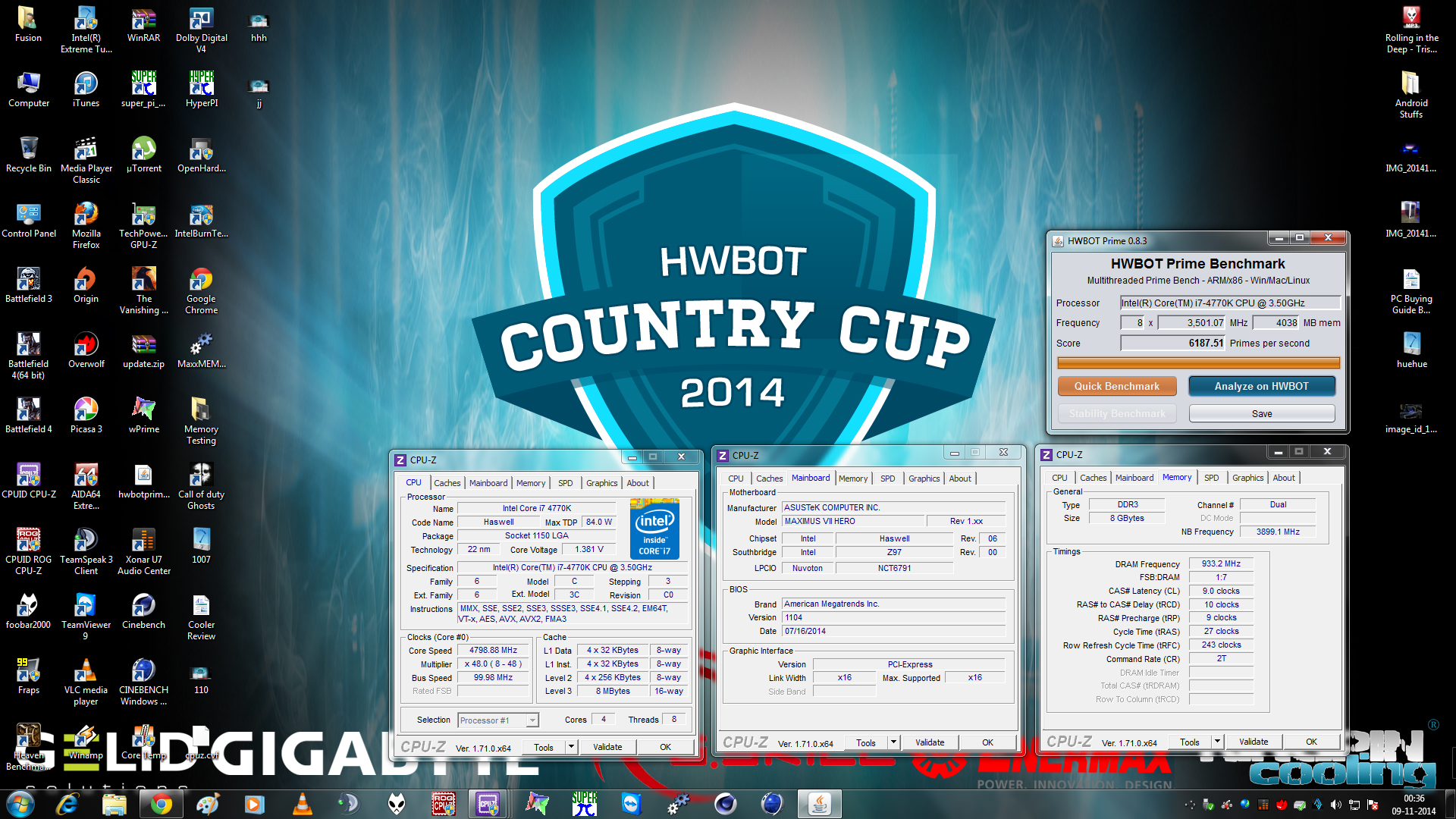Screen dimensions: 1456x819
Task: Click the Java HWBOT Prime taskbar icon
Action: click(819, 804)
